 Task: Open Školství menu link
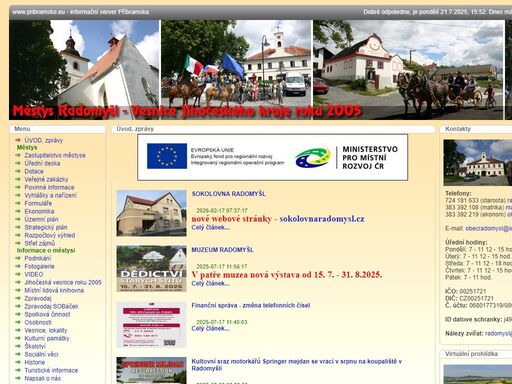click(x=35, y=346)
